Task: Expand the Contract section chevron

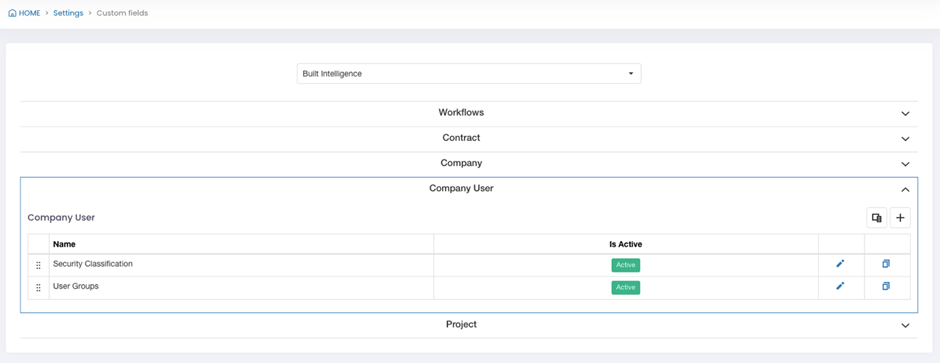Action: coord(905,138)
